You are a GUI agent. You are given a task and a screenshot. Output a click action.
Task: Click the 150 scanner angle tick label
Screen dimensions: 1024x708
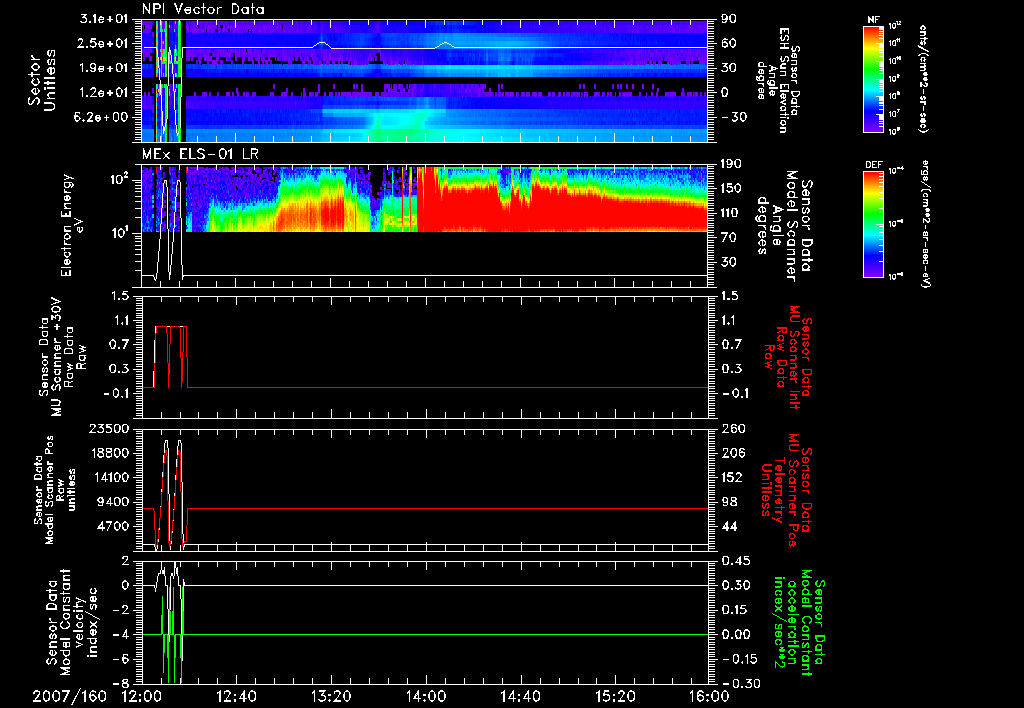point(732,188)
